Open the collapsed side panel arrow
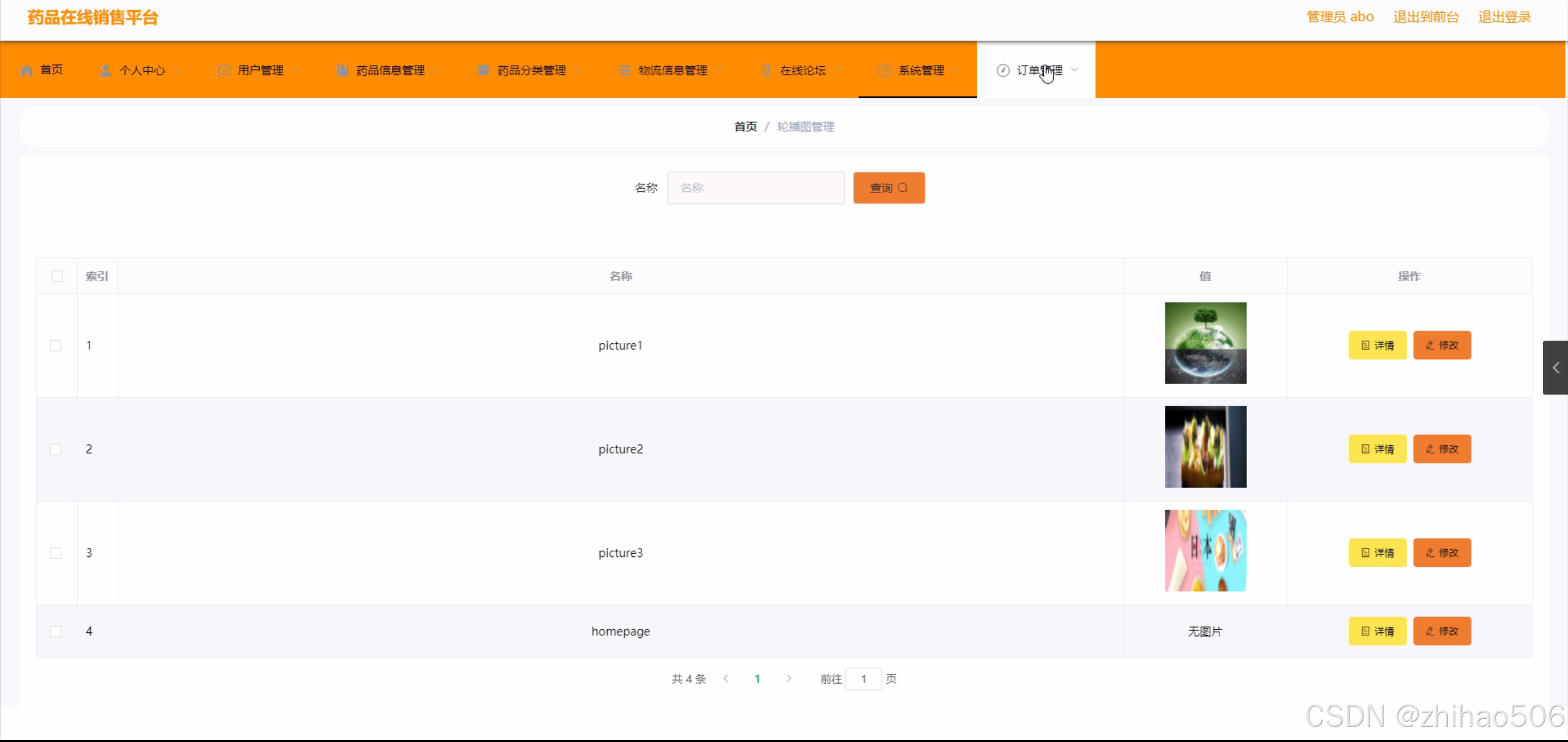Screen dimensions: 1568x742 [x=1555, y=368]
